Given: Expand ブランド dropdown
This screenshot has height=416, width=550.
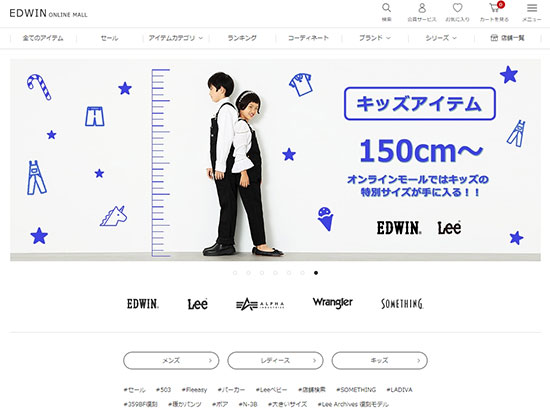Looking at the screenshot, I should pos(375,38).
